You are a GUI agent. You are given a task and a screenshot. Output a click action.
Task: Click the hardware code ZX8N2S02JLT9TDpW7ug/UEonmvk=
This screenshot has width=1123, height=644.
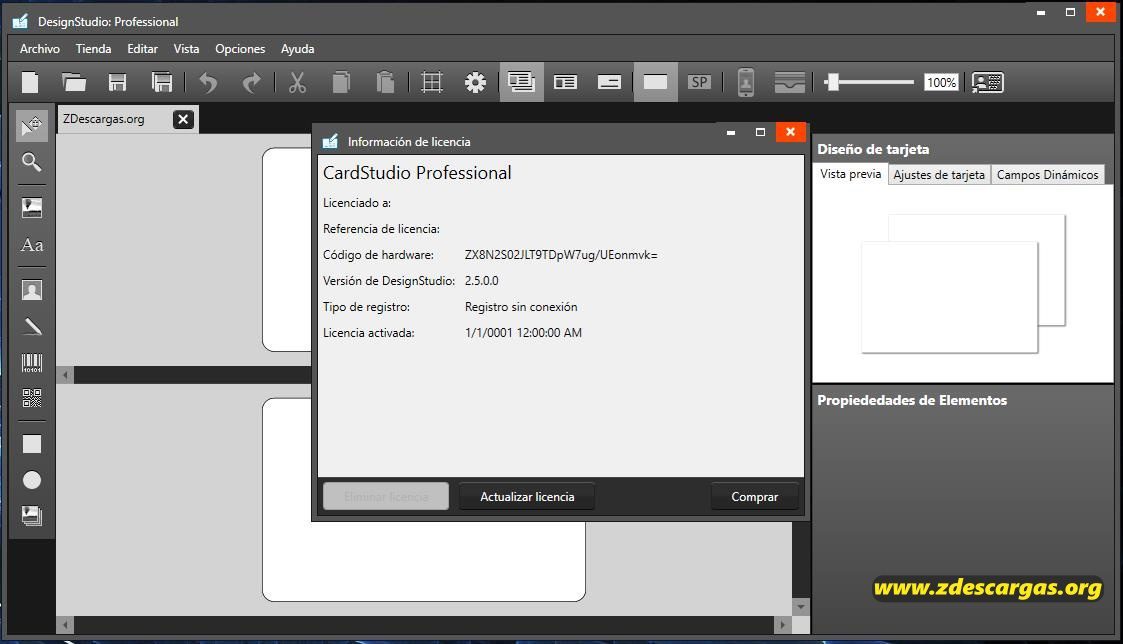tap(561, 255)
